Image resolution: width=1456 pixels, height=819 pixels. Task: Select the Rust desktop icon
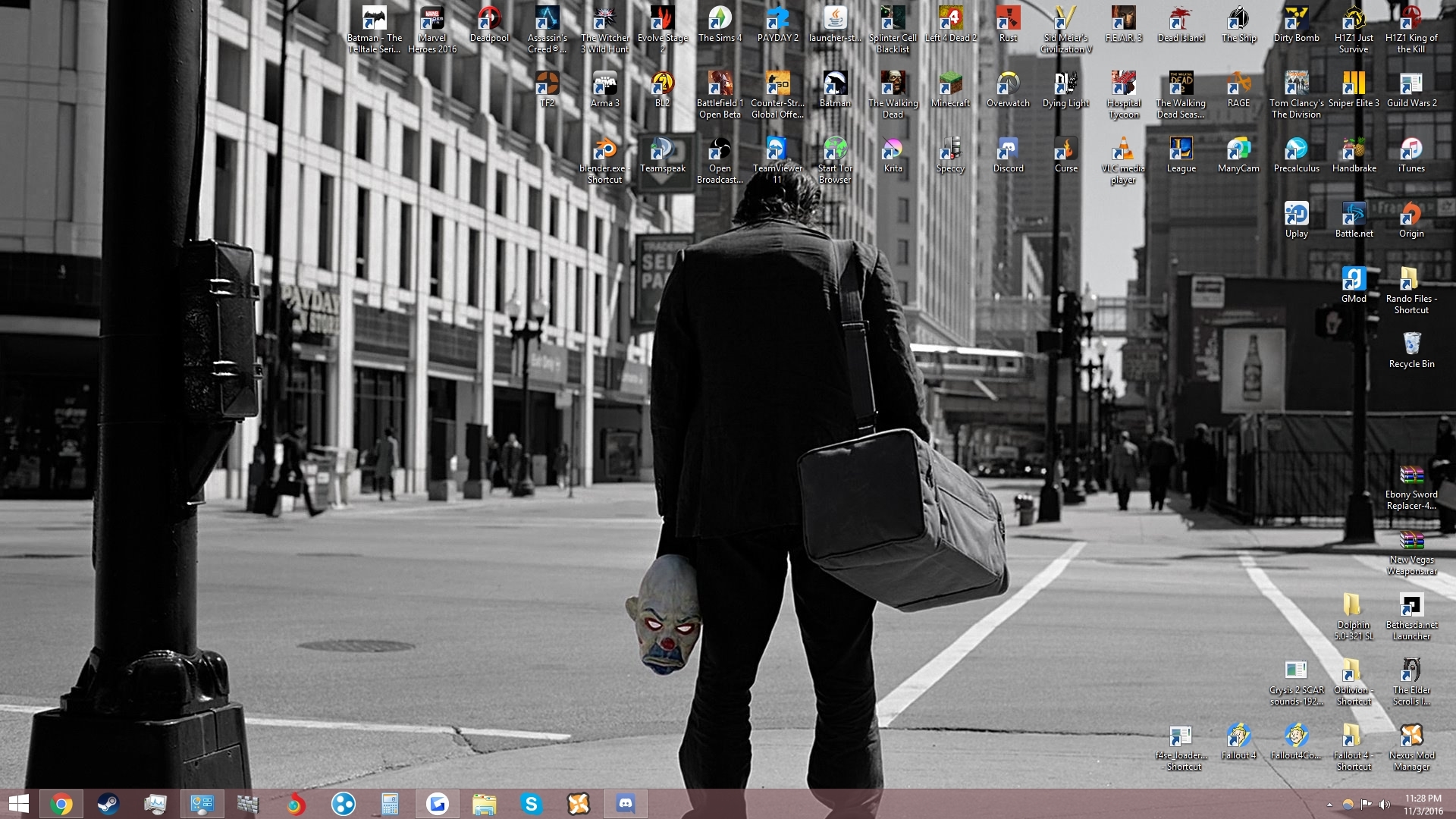pyautogui.click(x=1008, y=25)
